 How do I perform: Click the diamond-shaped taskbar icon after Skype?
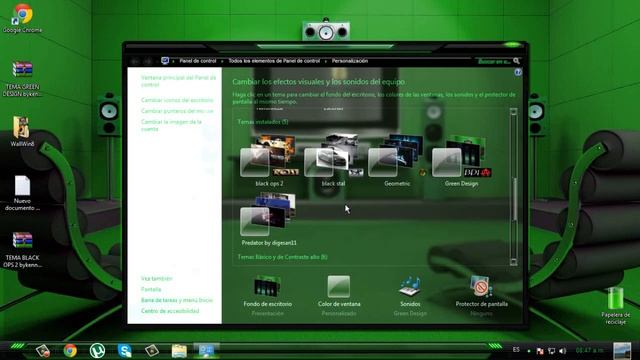[x=151, y=350]
